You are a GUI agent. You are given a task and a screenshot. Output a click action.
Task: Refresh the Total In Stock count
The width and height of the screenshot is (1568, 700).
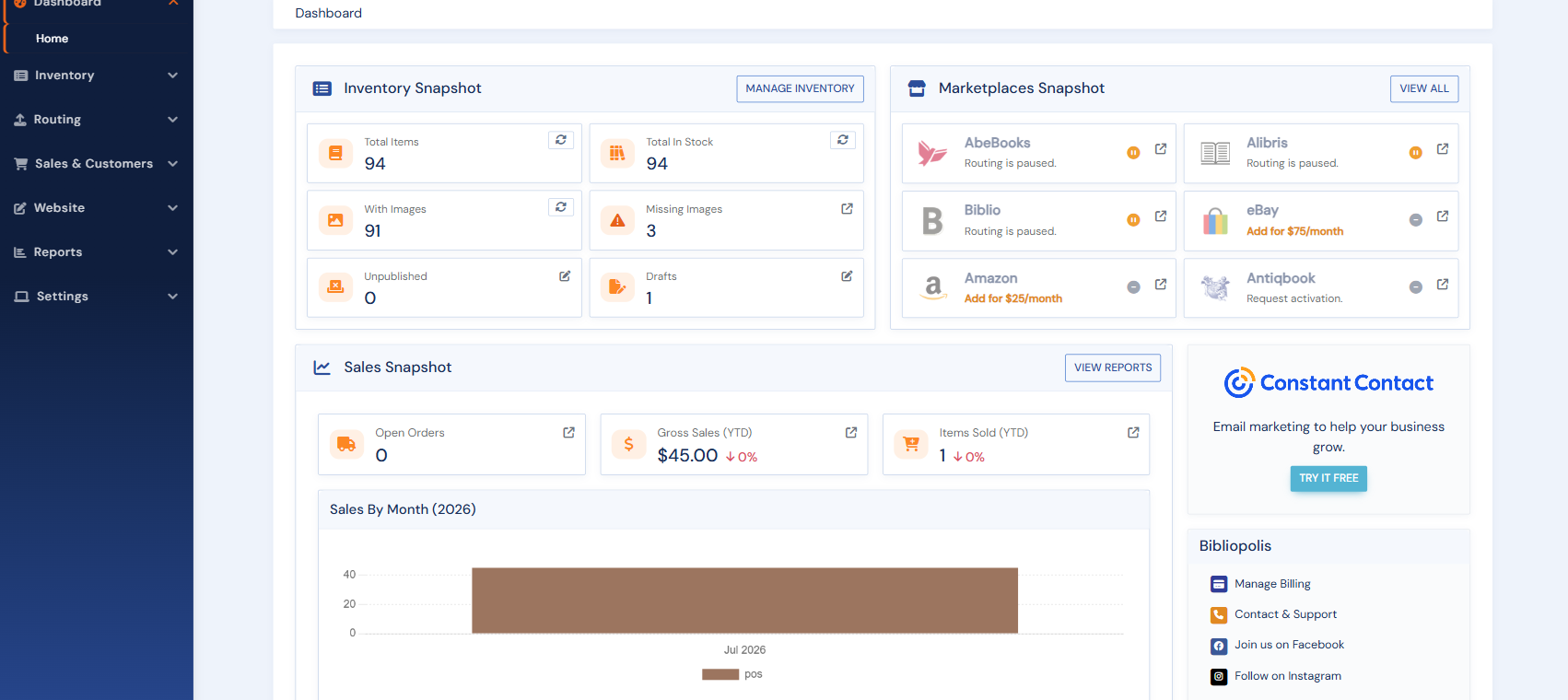[x=843, y=140]
